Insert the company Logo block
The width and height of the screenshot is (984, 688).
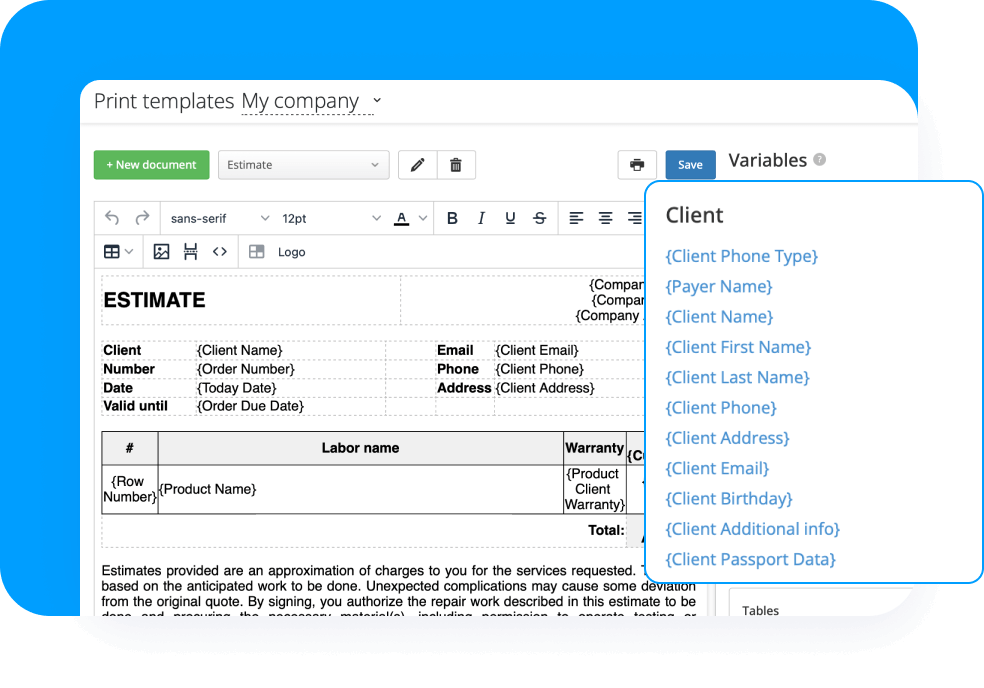(277, 251)
